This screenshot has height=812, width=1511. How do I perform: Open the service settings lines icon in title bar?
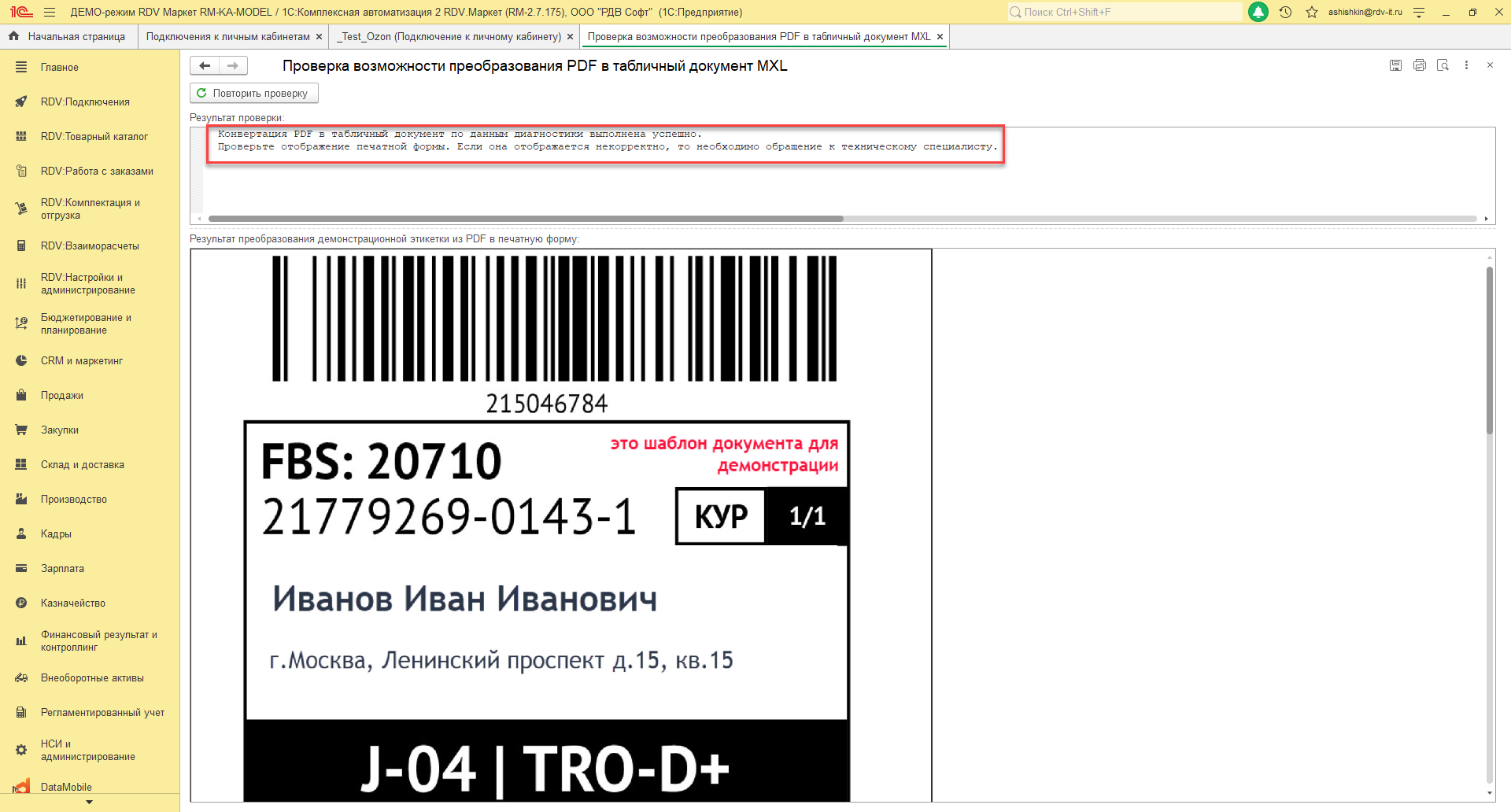point(1419,12)
